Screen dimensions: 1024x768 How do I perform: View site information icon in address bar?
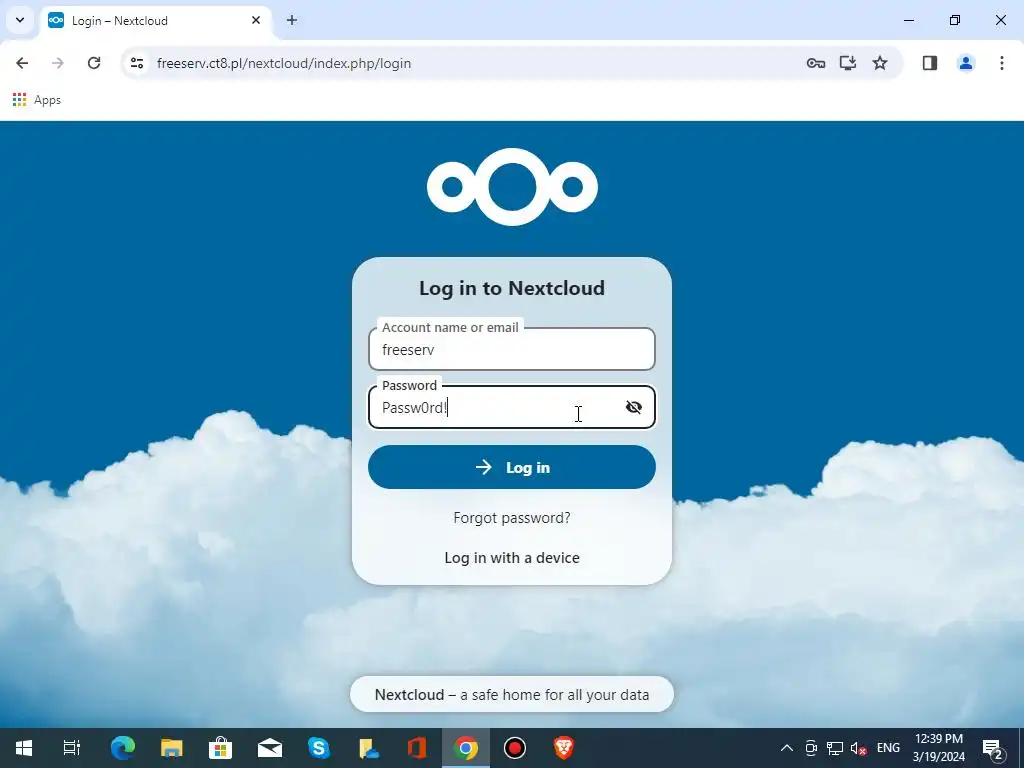point(136,63)
